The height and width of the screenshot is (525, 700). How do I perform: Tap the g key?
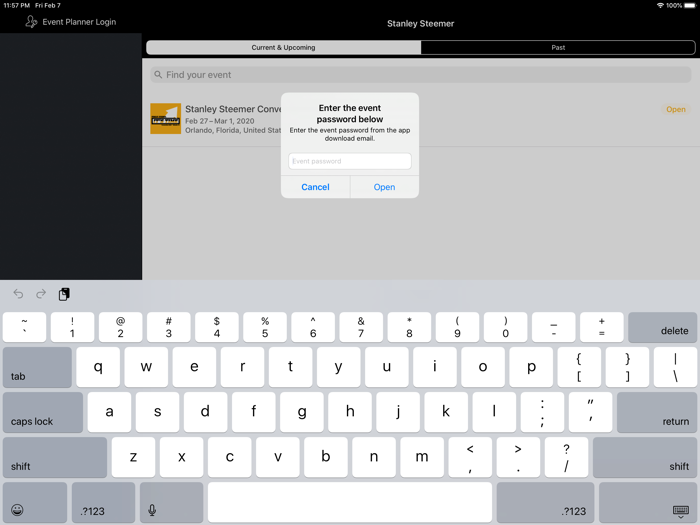click(x=302, y=412)
